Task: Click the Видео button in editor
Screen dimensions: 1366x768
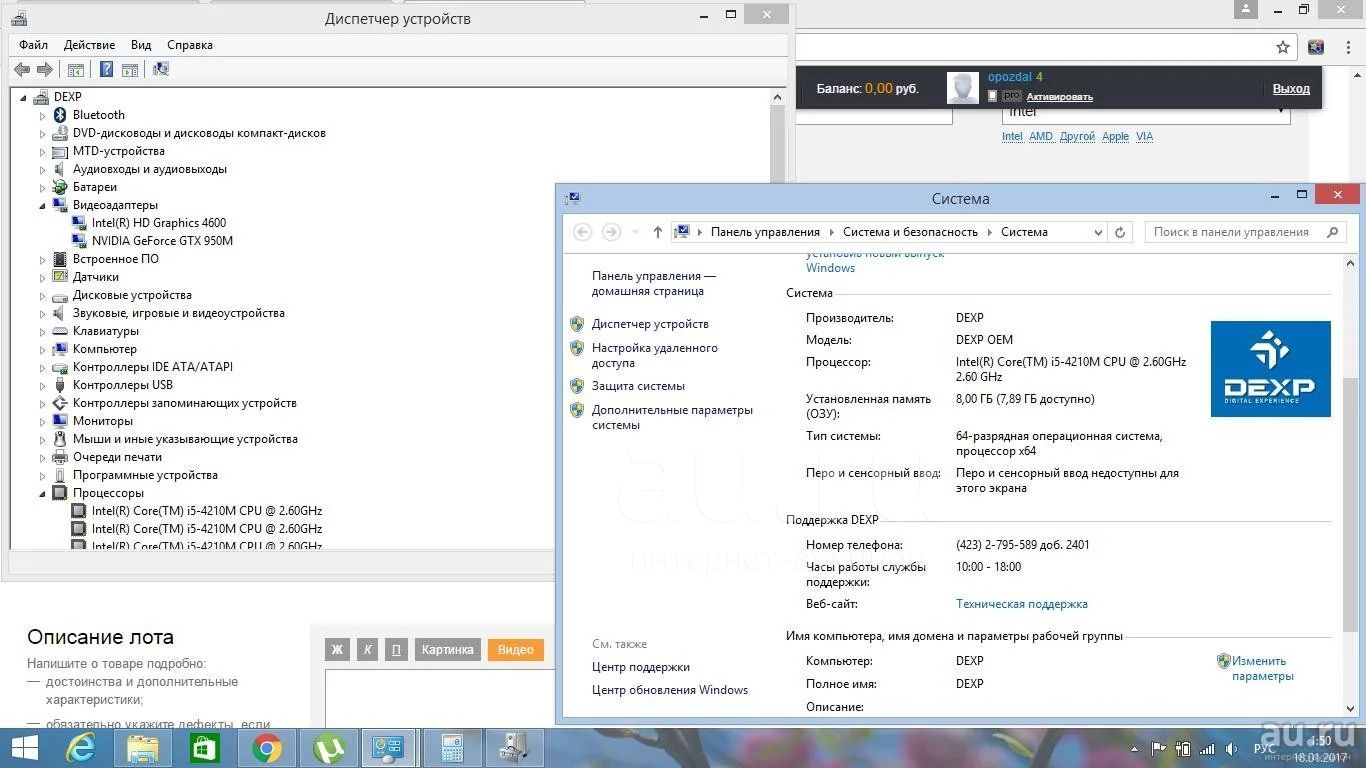Action: pos(516,650)
